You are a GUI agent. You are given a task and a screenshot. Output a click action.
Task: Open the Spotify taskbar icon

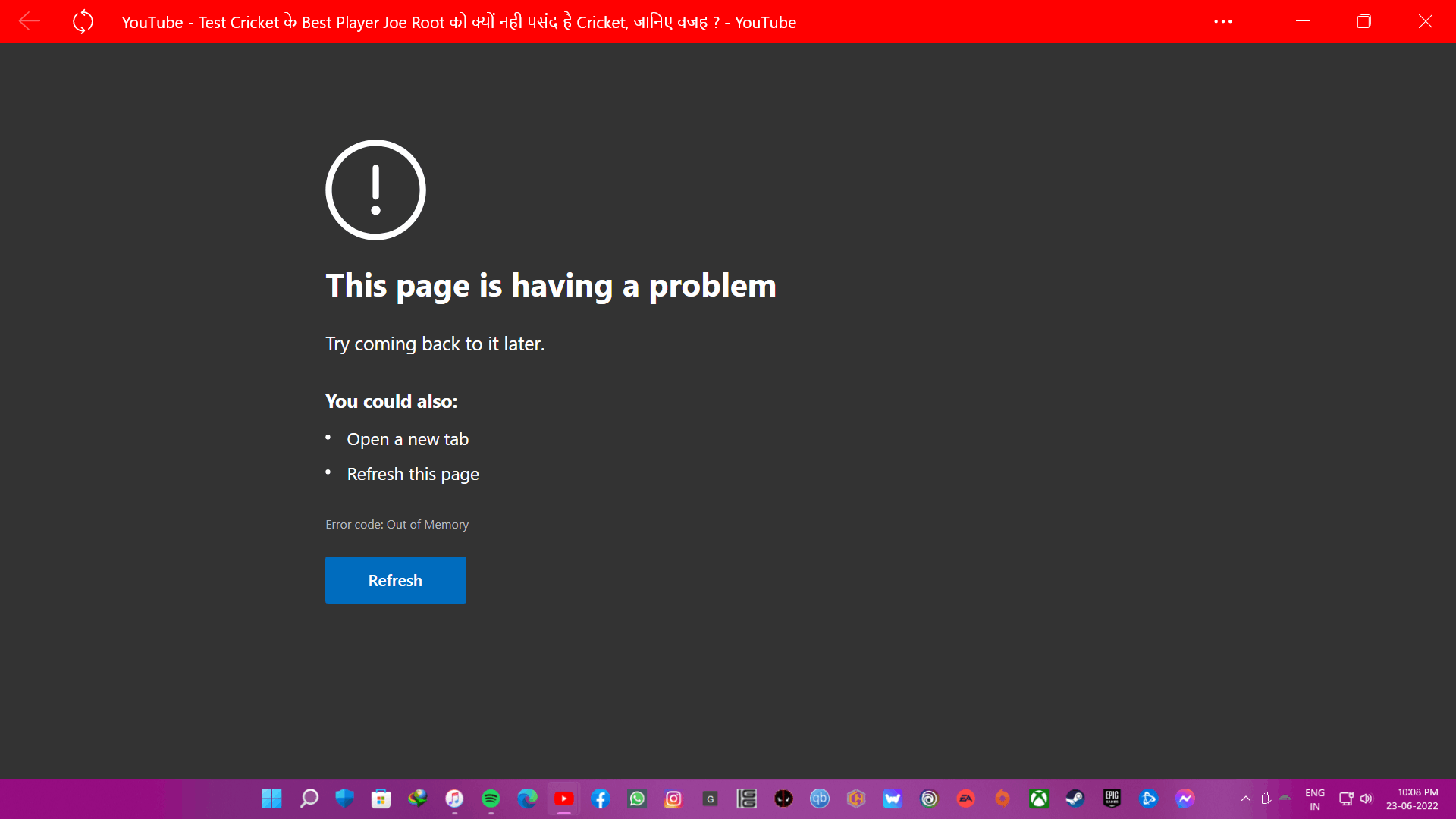pos(491,799)
